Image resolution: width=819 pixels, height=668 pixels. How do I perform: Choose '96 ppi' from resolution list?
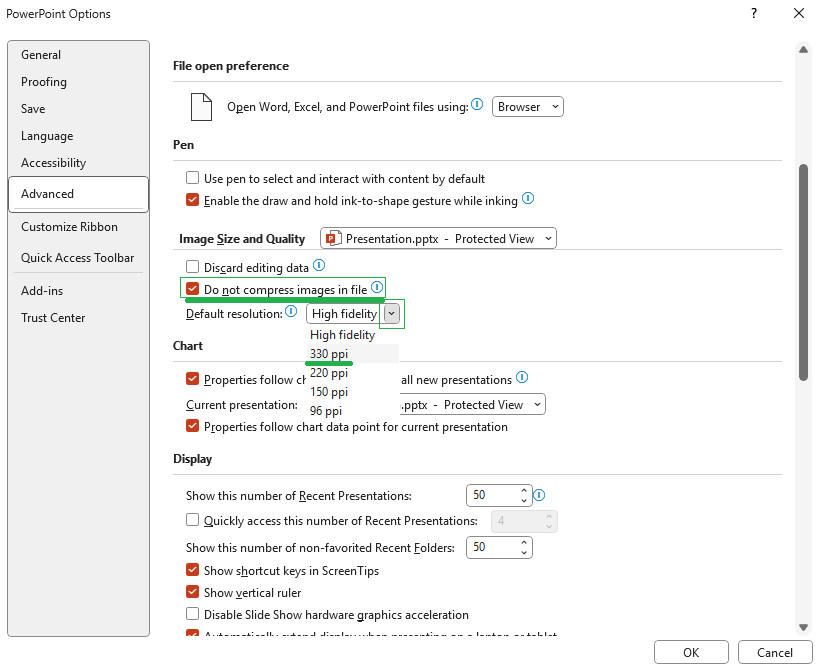point(352,411)
